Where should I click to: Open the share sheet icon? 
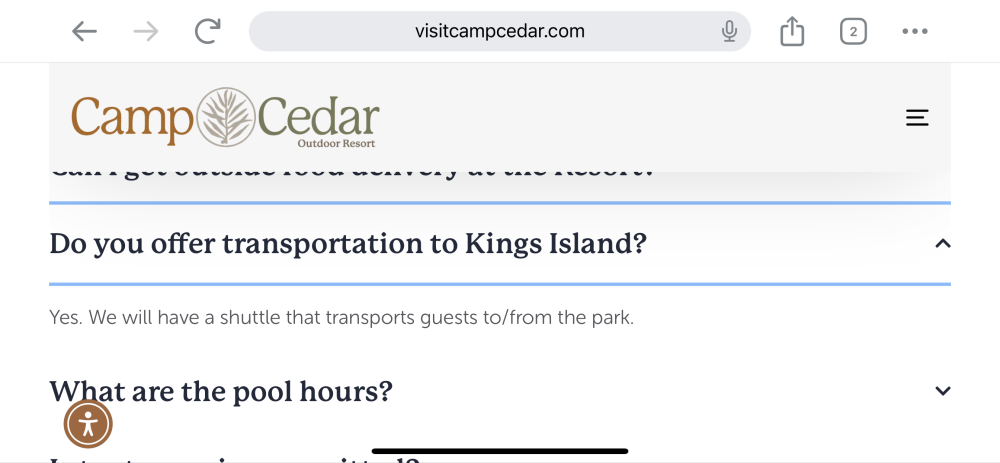point(792,32)
